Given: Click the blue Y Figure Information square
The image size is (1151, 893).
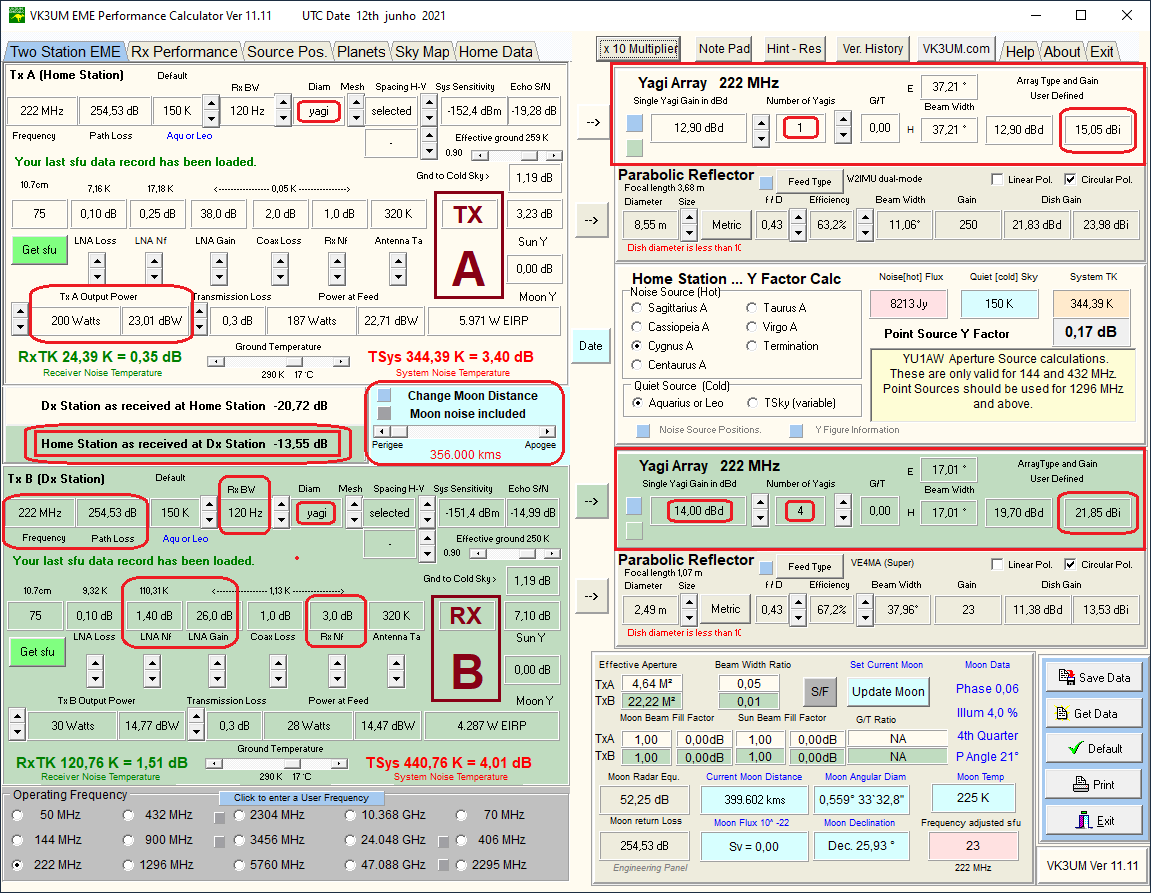Looking at the screenshot, I should coord(796,431).
